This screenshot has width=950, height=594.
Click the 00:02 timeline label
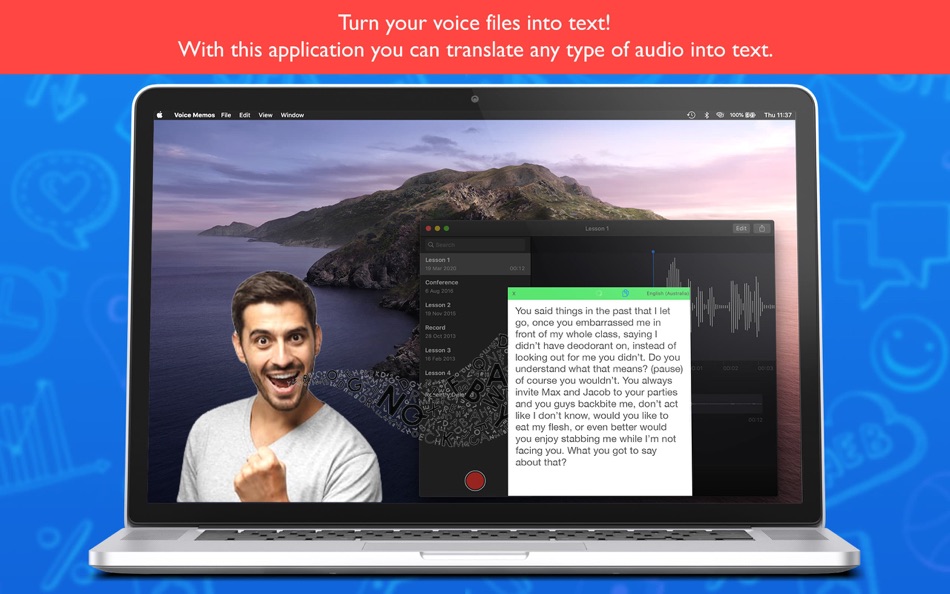(731, 368)
